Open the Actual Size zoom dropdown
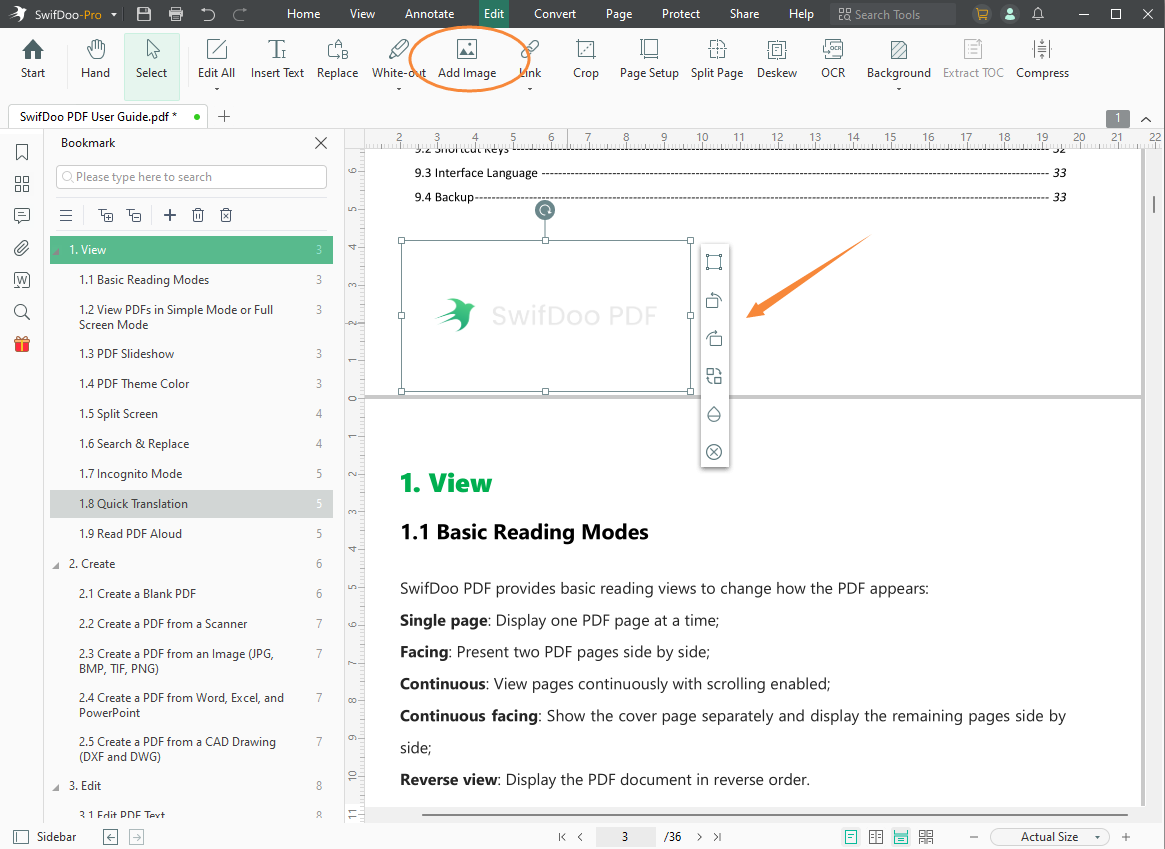The image size is (1165, 849). [x=1049, y=836]
